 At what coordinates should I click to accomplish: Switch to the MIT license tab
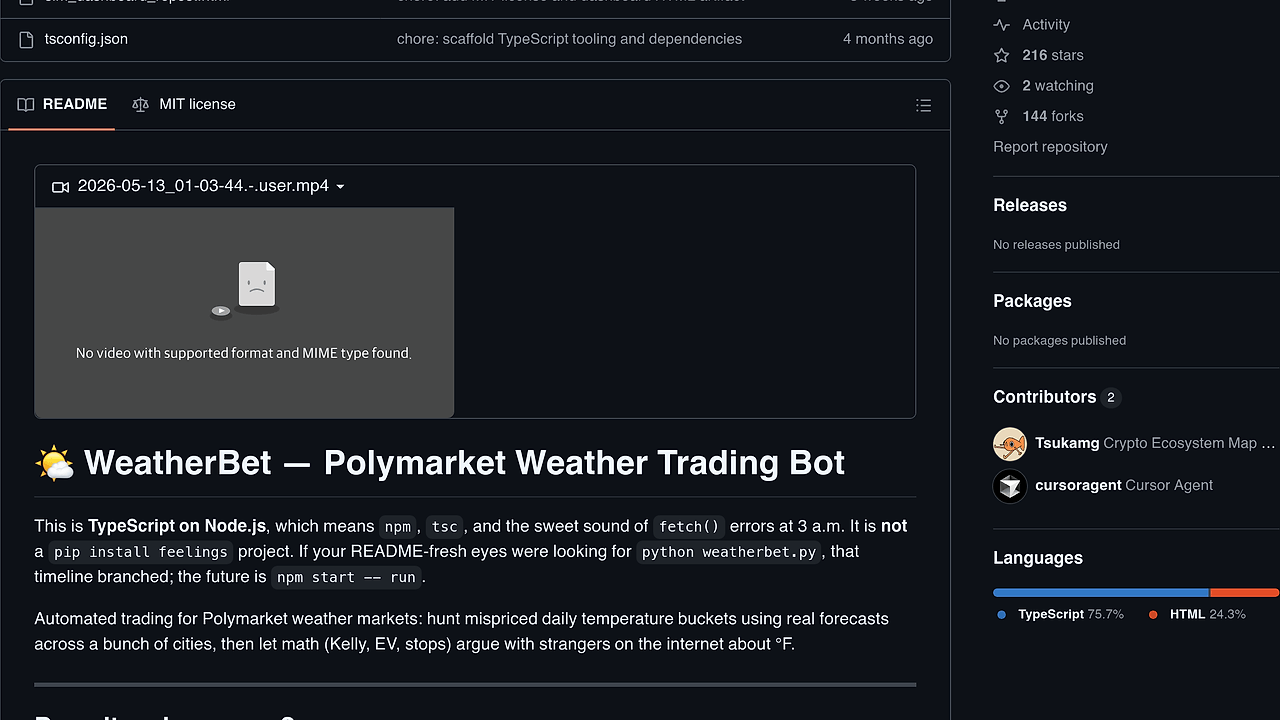tap(184, 104)
